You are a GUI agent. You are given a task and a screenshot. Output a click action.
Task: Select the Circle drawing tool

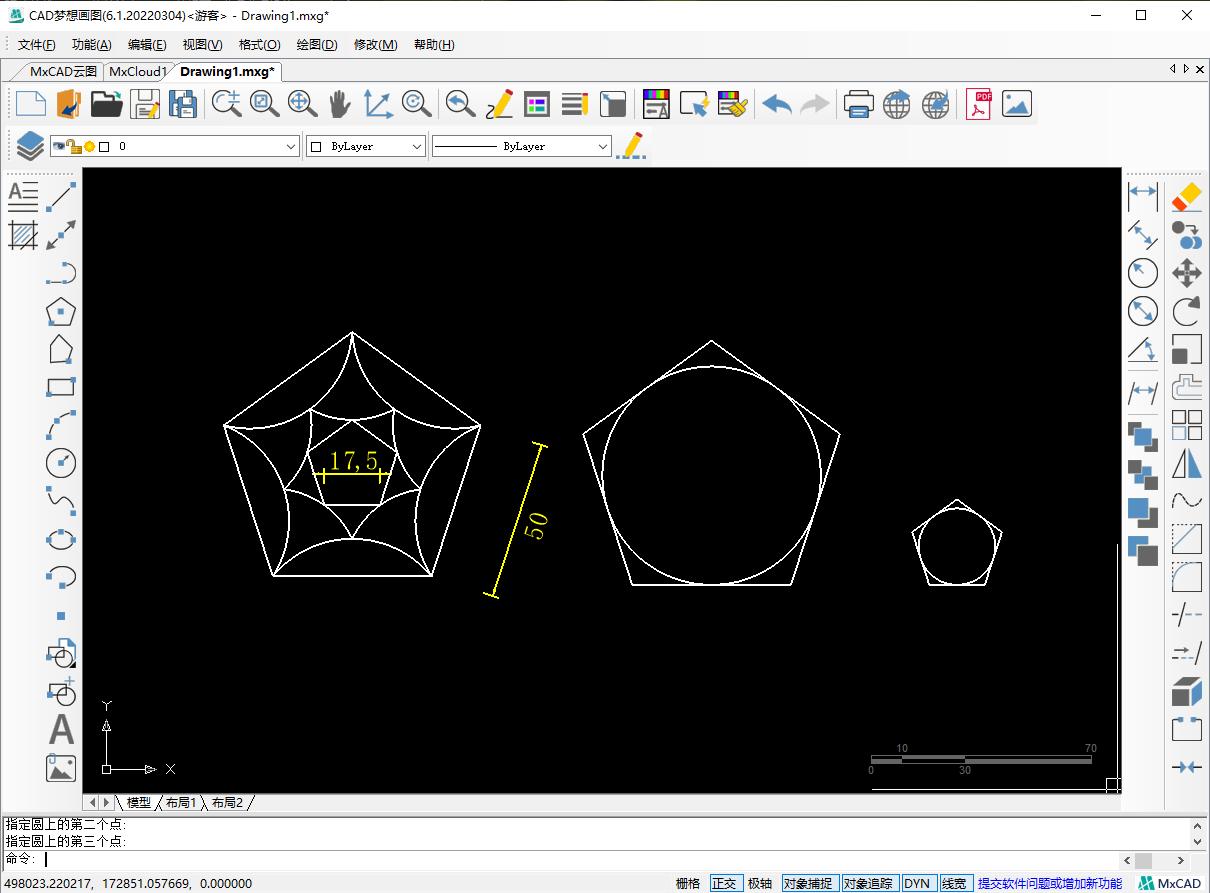[61, 463]
